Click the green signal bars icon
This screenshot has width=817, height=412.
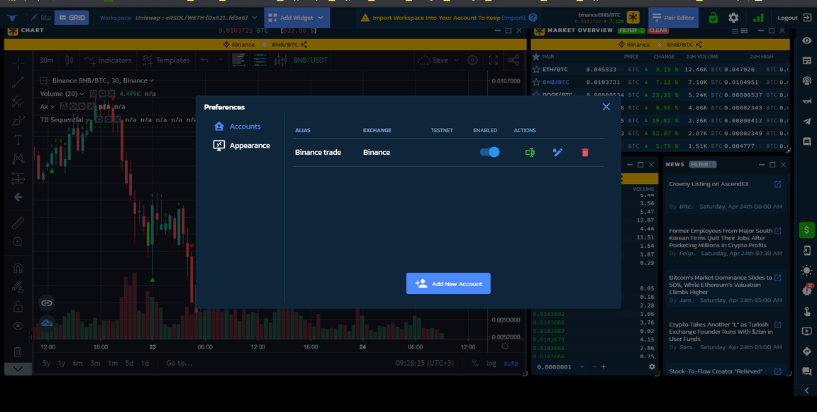point(758,18)
